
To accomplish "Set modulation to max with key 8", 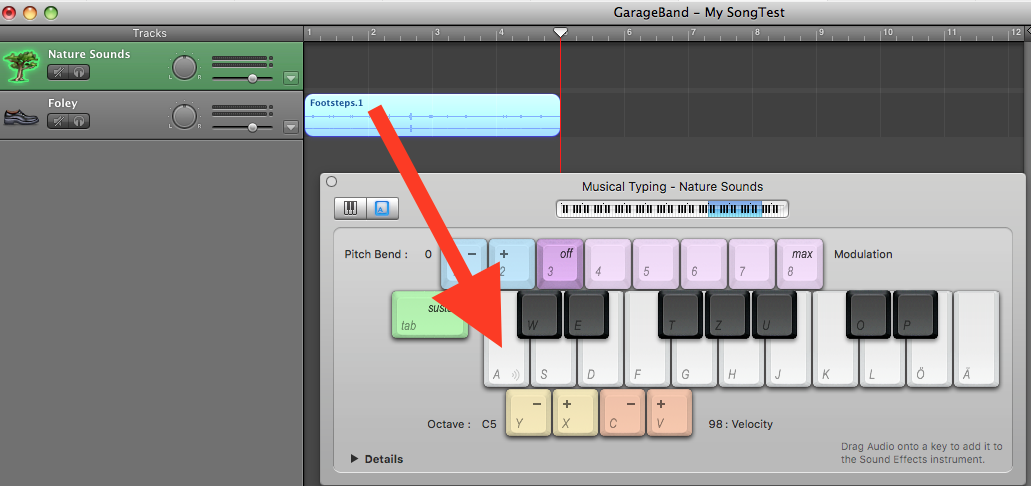I will tap(800, 264).
